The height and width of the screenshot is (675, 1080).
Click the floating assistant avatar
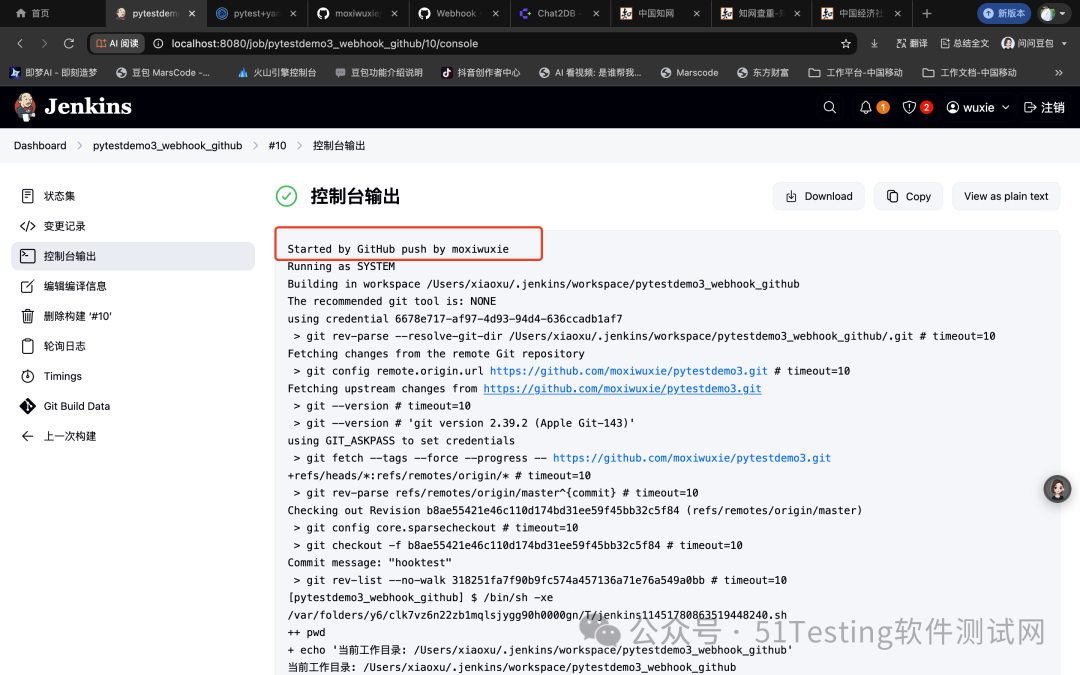[x=1057, y=489]
